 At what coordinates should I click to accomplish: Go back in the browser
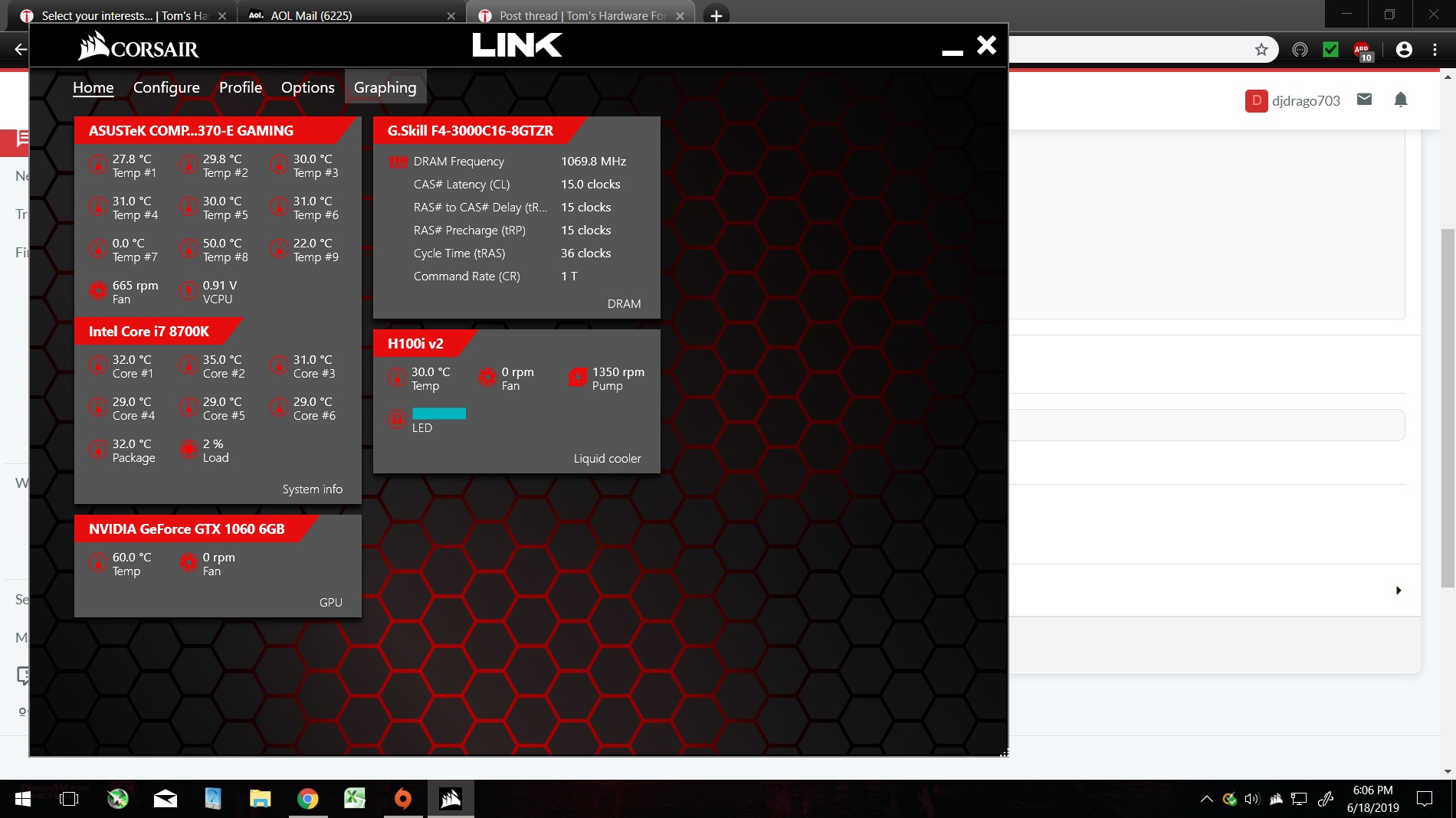(x=21, y=50)
